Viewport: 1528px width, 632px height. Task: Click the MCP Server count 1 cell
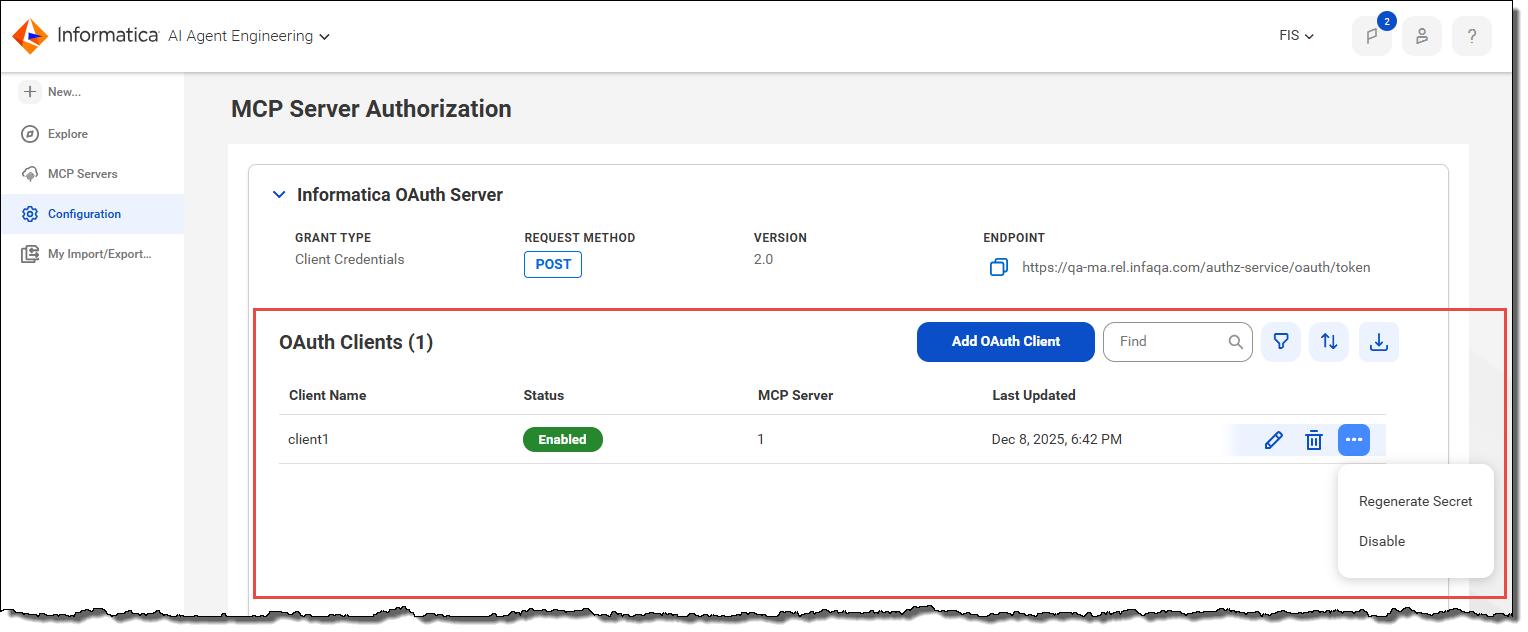click(x=761, y=439)
